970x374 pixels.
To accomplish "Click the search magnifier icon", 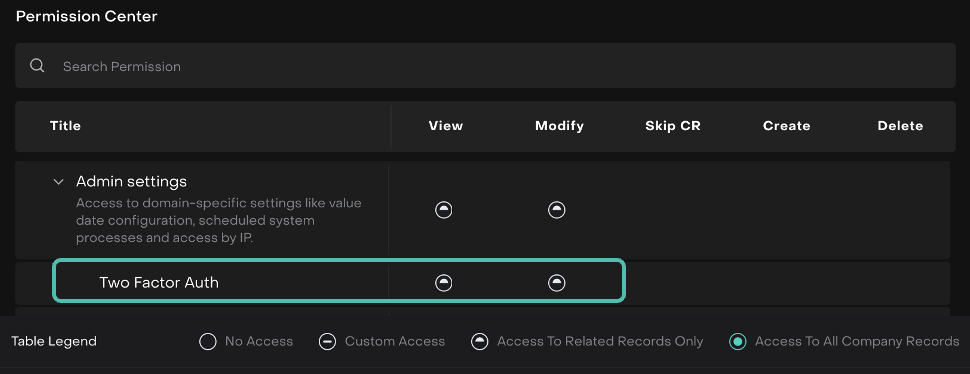I will tap(37, 66).
